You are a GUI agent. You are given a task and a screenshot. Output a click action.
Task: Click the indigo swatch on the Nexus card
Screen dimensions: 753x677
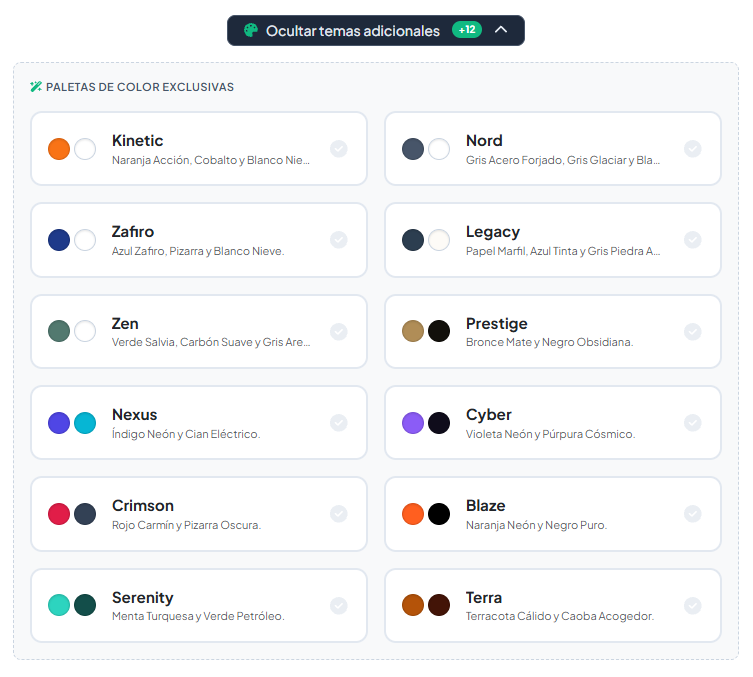click(59, 423)
